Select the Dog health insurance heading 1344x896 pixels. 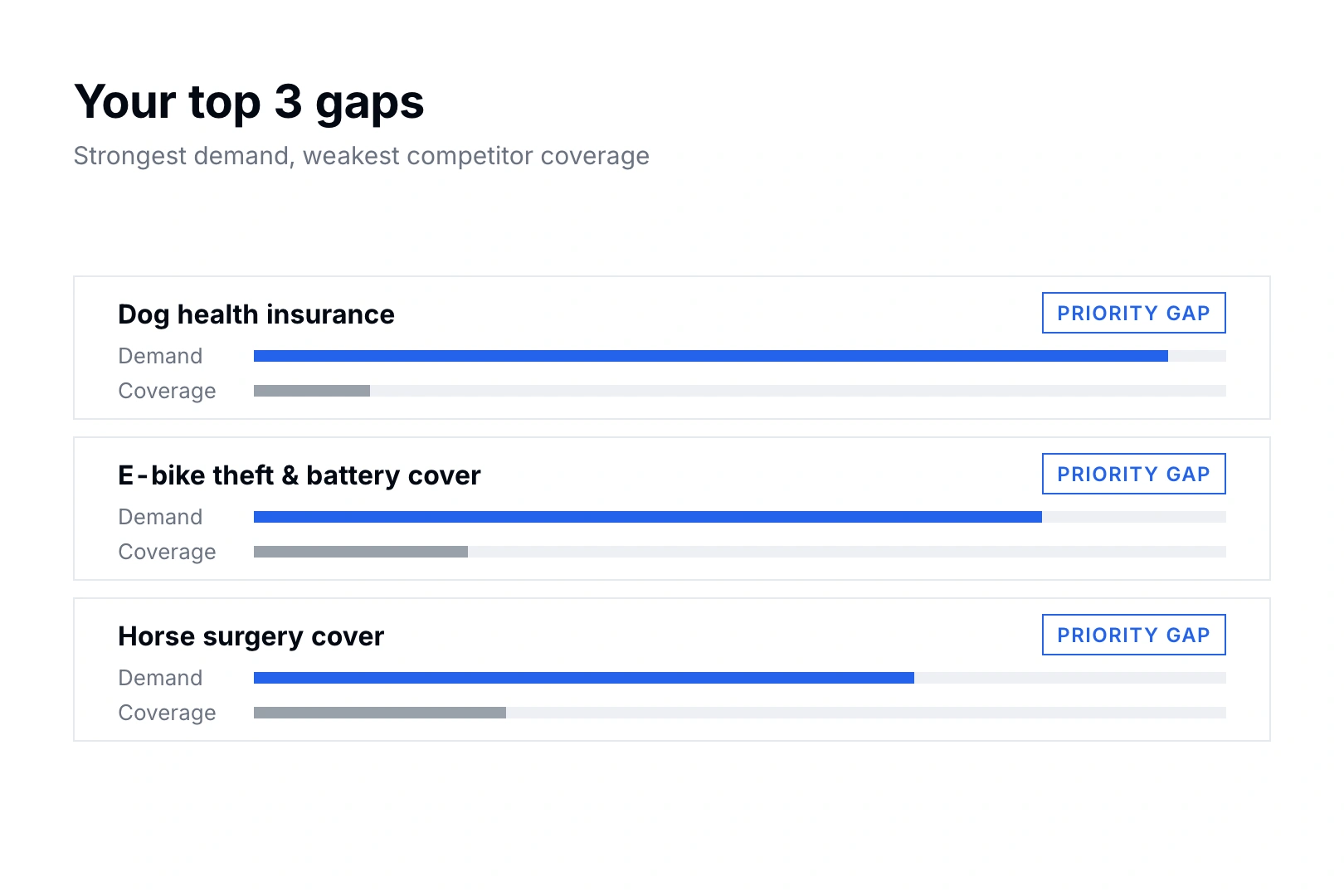256,314
